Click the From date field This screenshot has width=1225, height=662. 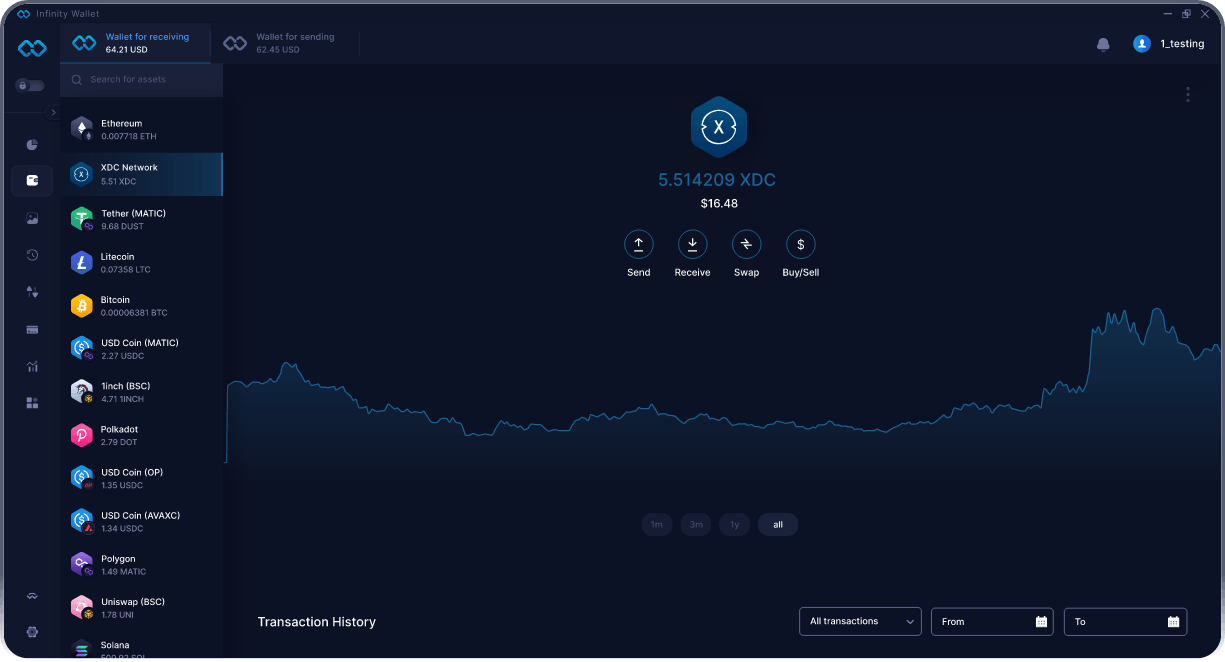coord(993,622)
